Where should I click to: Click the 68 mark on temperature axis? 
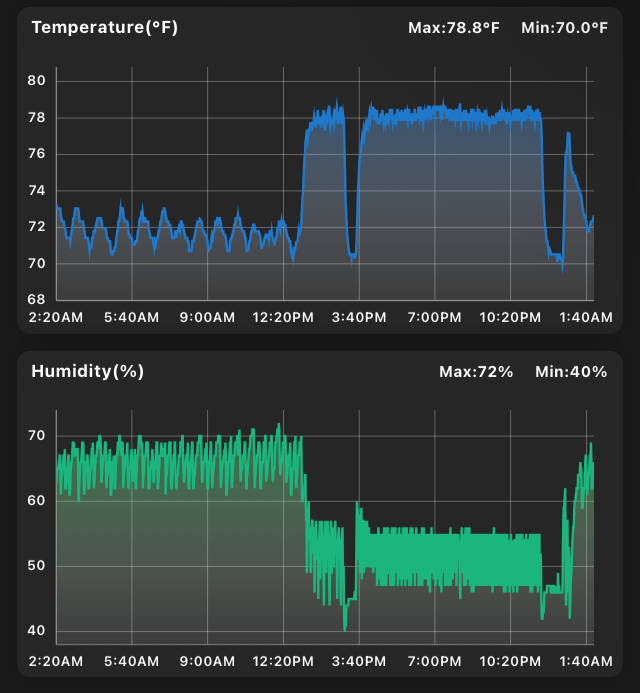[x=36, y=300]
